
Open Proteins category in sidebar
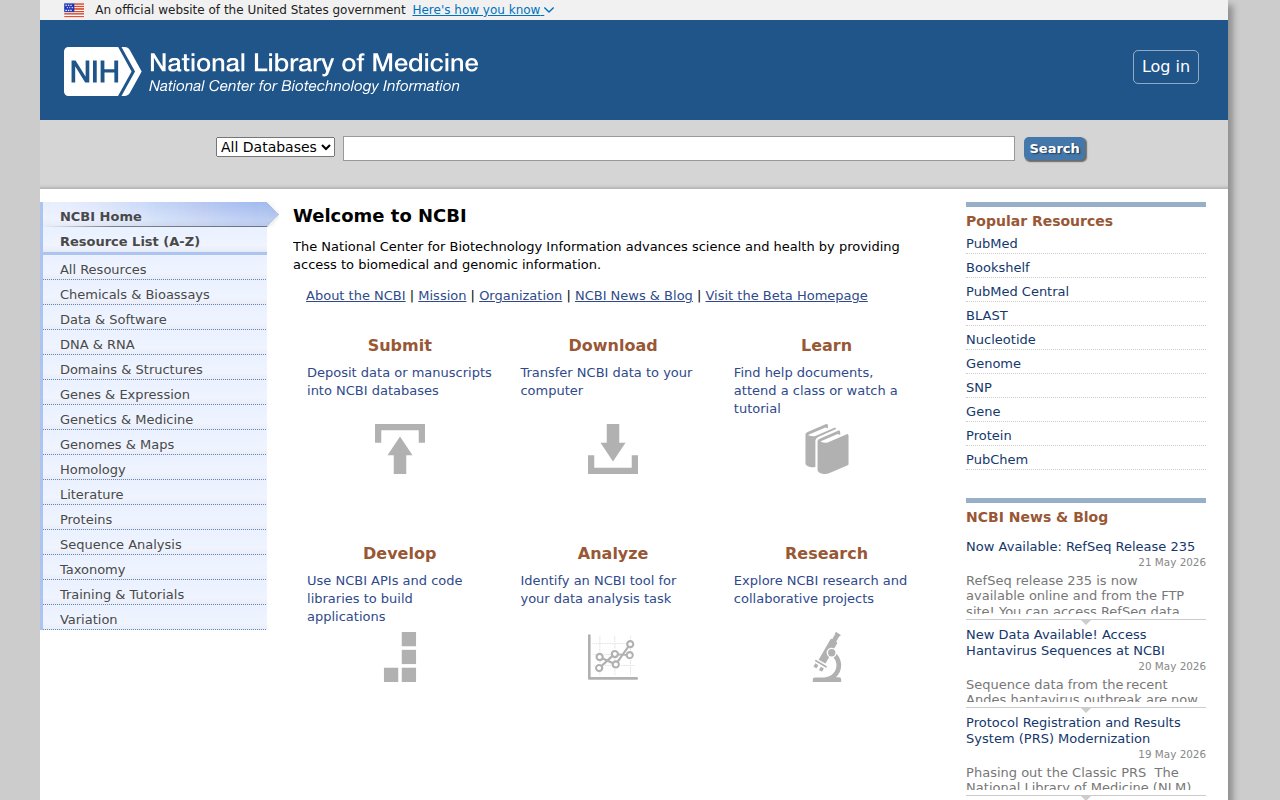click(155, 519)
